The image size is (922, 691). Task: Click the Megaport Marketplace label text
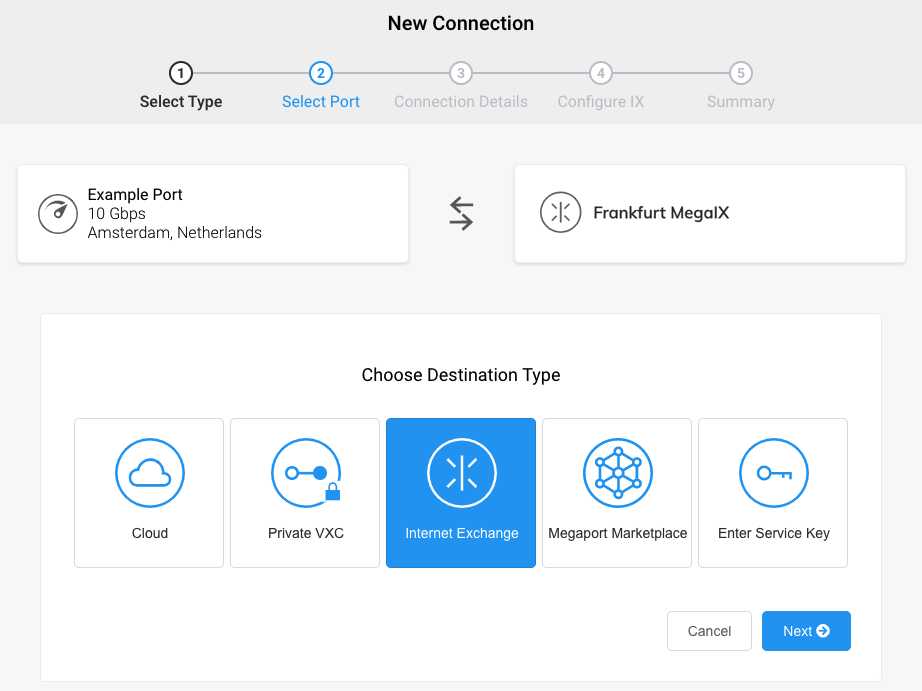click(x=617, y=533)
